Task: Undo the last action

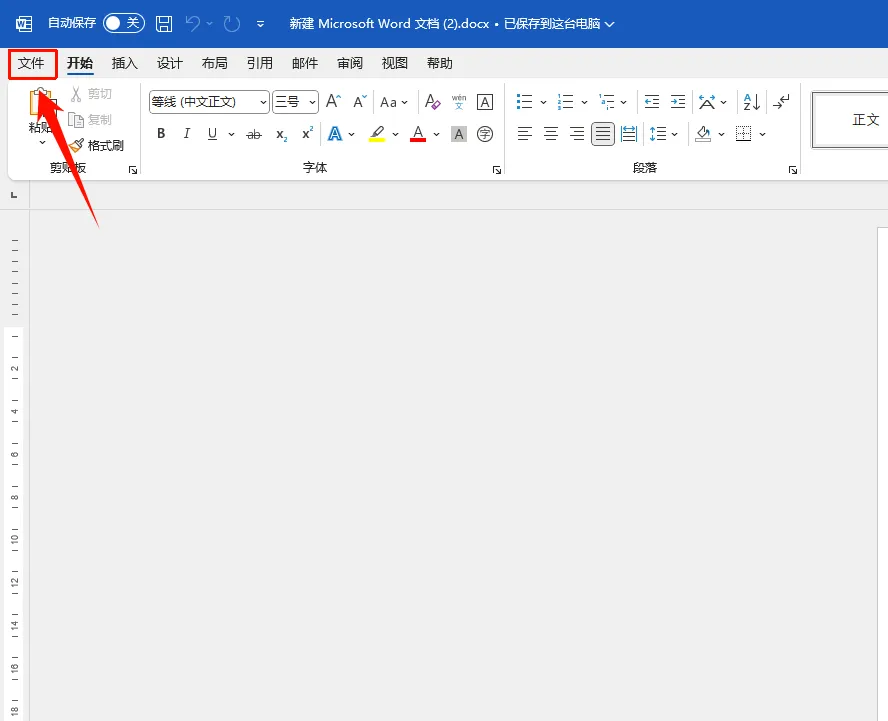Action: (193, 24)
